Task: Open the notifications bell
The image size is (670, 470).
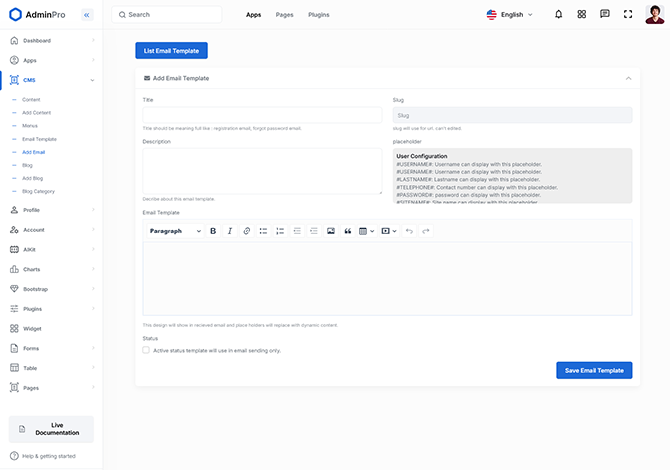Action: (558, 14)
